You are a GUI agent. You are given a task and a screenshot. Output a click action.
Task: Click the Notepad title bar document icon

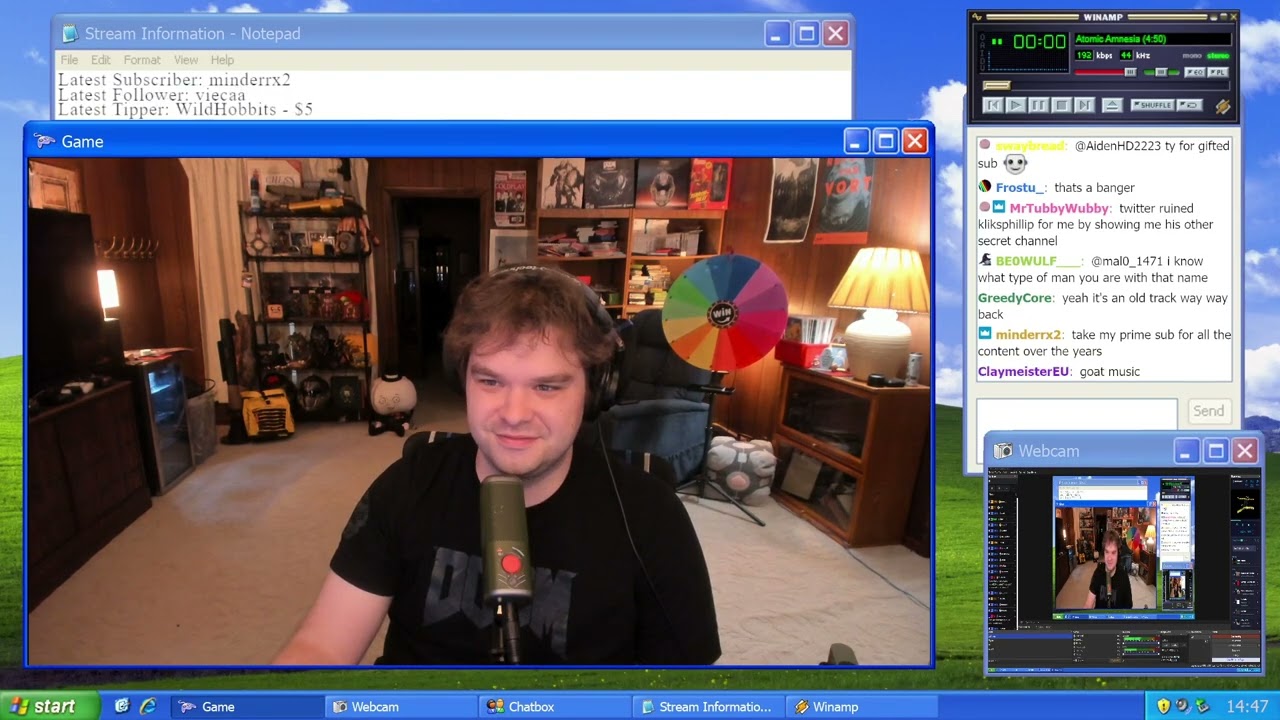[x=69, y=34]
